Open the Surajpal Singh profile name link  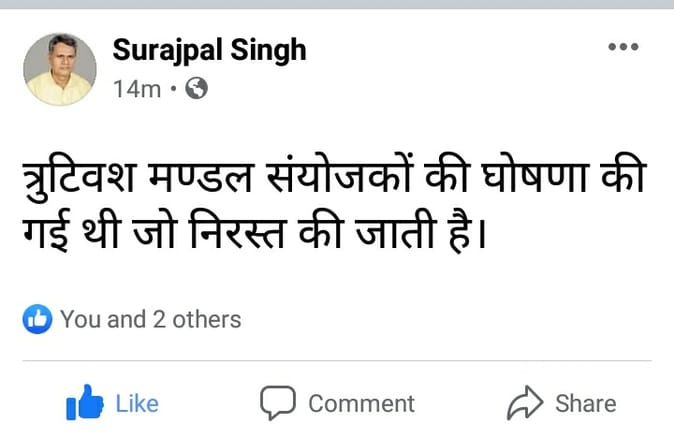(210, 50)
